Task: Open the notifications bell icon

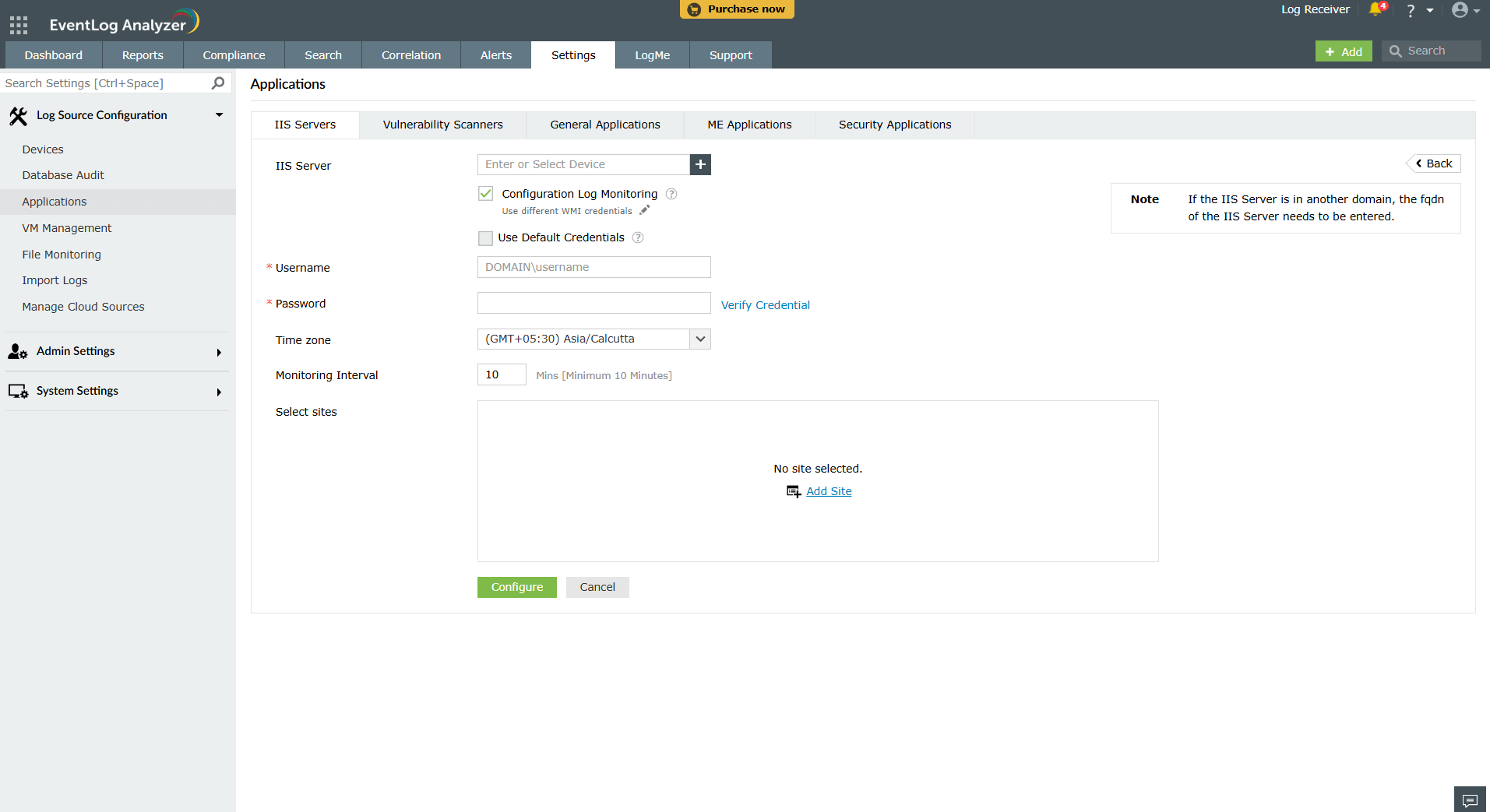Action: tap(1376, 9)
